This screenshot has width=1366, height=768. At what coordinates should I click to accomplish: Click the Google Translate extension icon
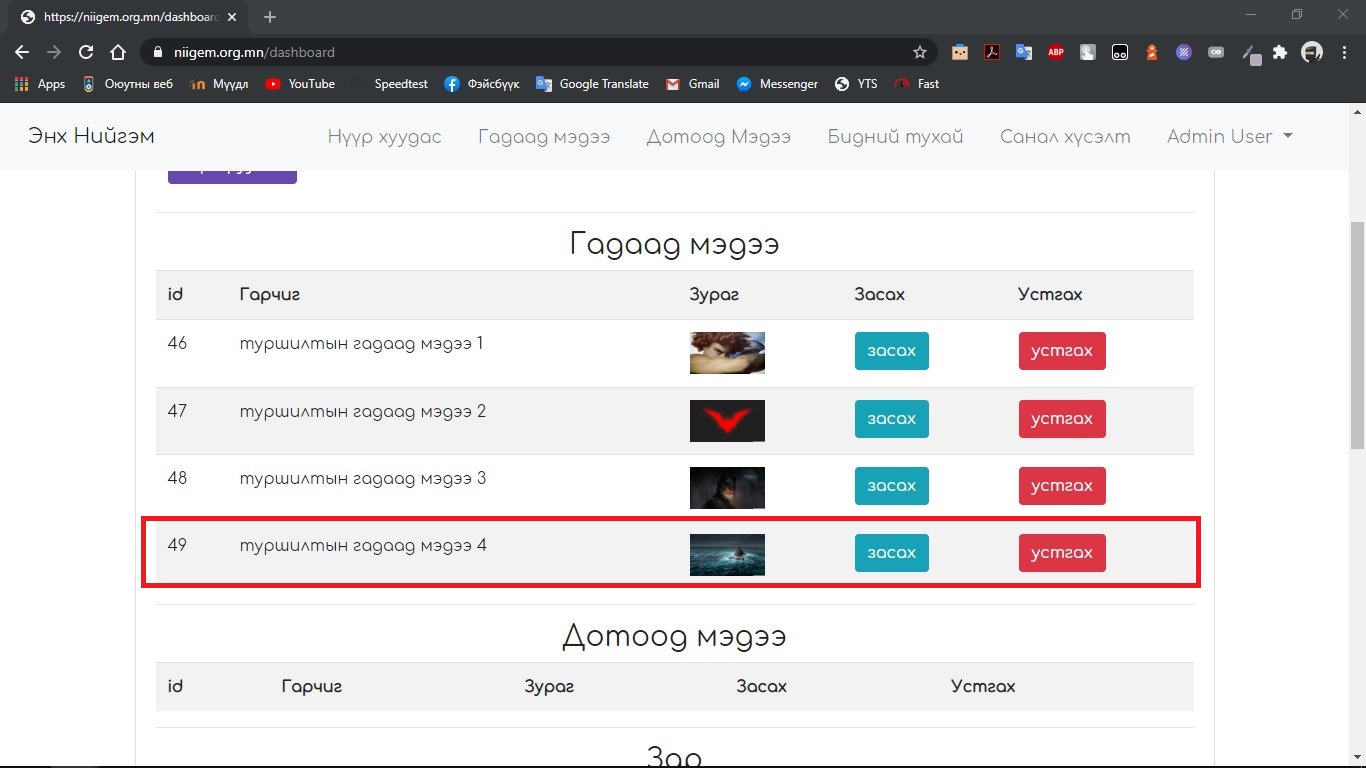1023,52
